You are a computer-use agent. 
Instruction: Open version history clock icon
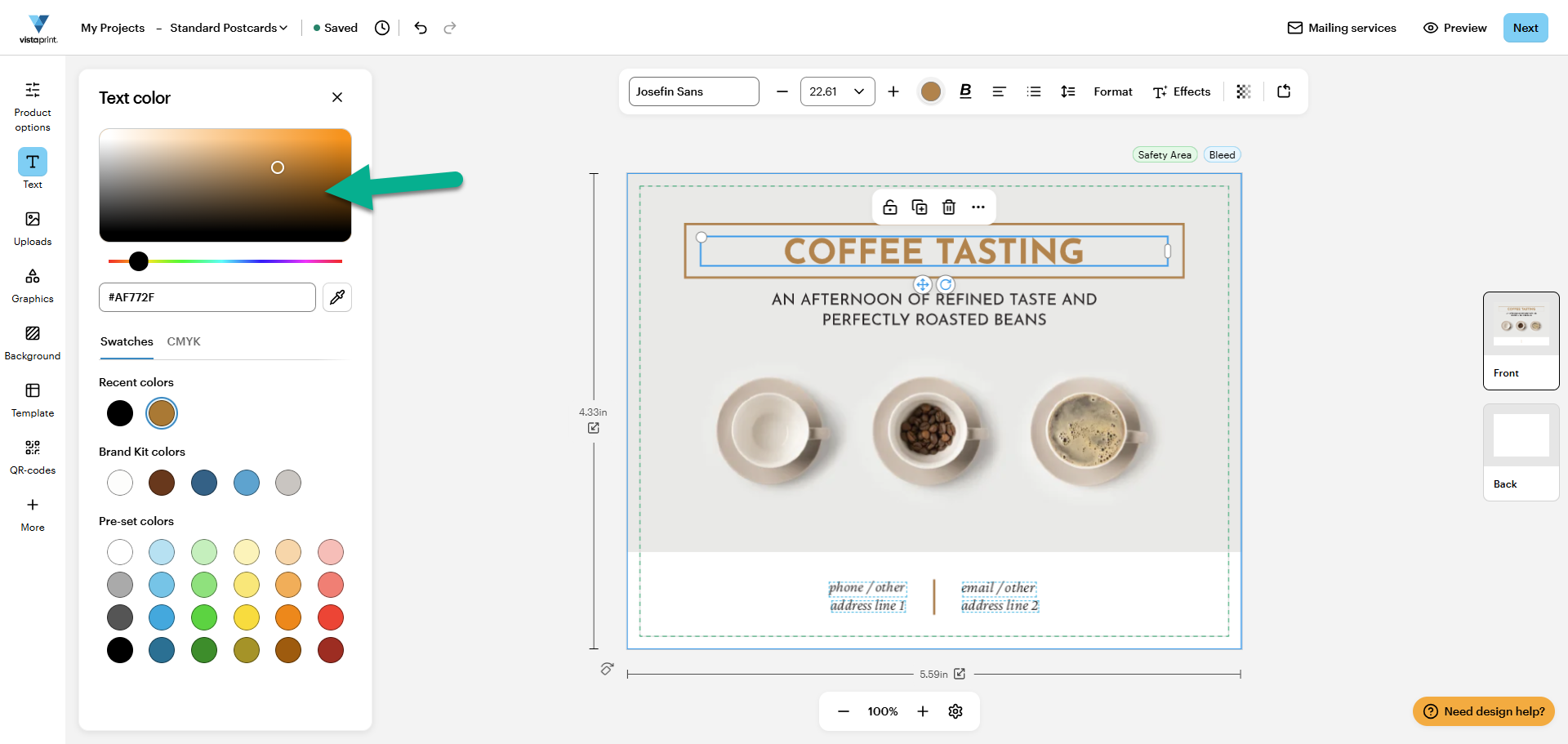click(382, 28)
